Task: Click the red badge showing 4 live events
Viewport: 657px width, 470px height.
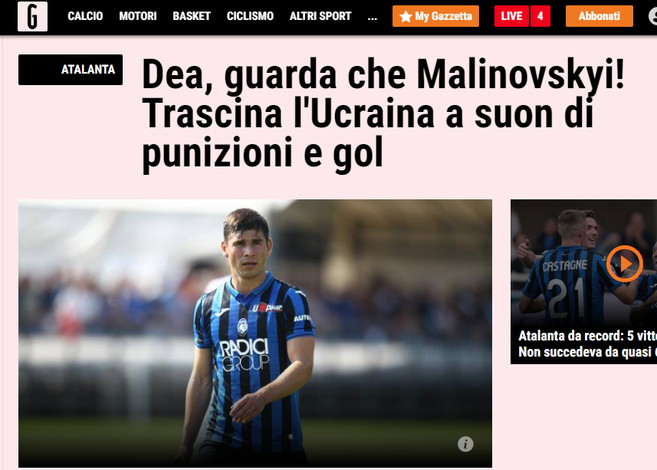Action: 540,16
